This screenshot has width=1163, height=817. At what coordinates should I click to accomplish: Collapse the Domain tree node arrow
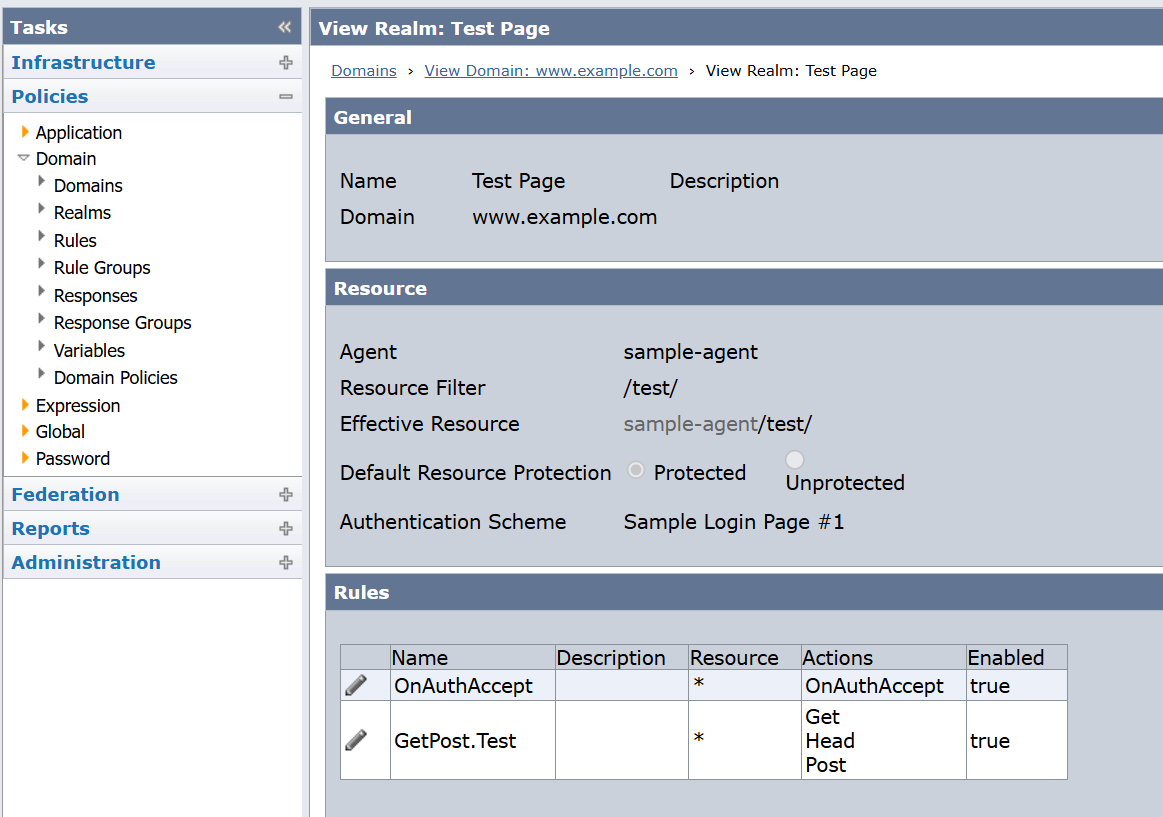pyautogui.click(x=24, y=158)
